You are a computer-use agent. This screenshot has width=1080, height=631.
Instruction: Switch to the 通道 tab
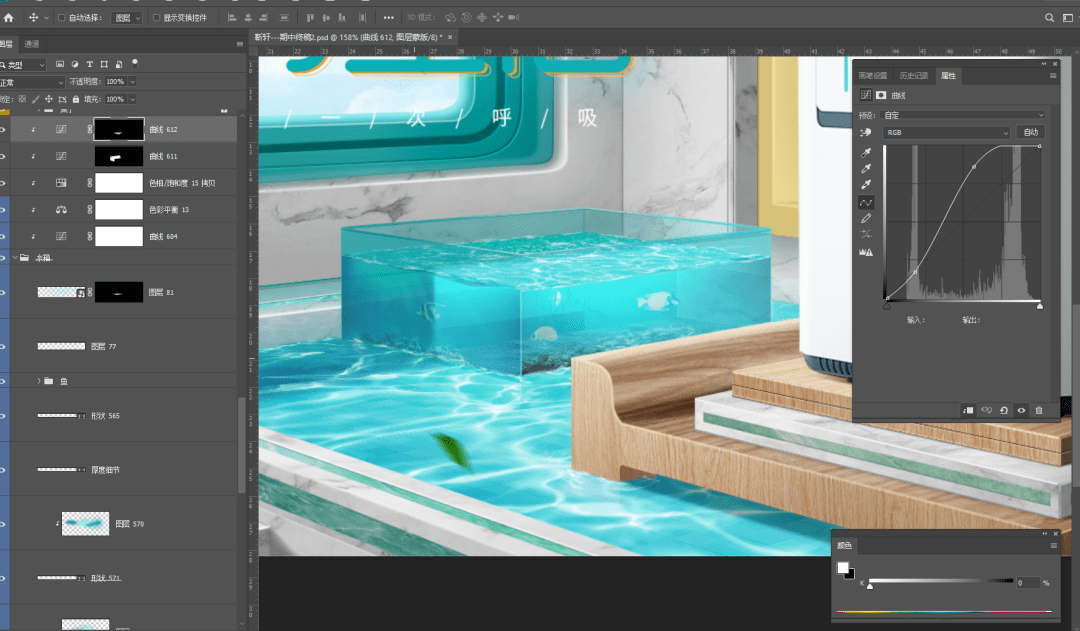(x=32, y=44)
